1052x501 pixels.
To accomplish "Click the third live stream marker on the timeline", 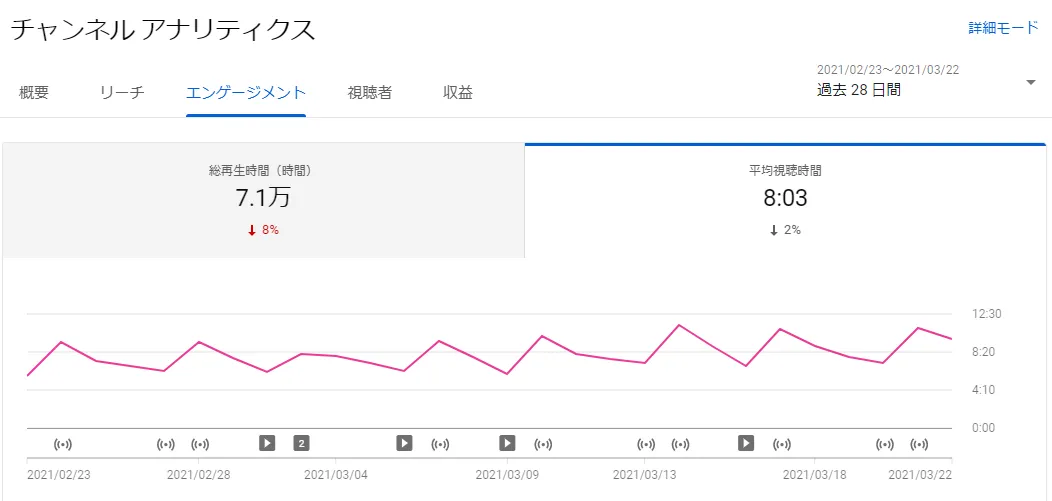I will pyautogui.click(x=200, y=443).
